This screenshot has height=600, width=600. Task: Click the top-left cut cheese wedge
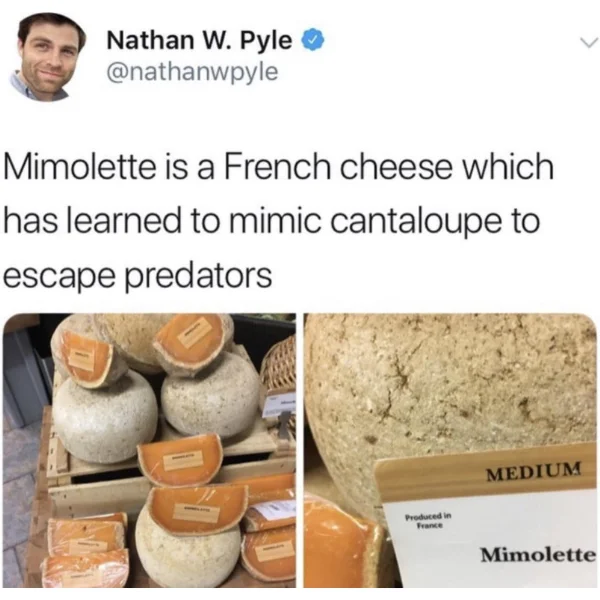[x=90, y=359]
